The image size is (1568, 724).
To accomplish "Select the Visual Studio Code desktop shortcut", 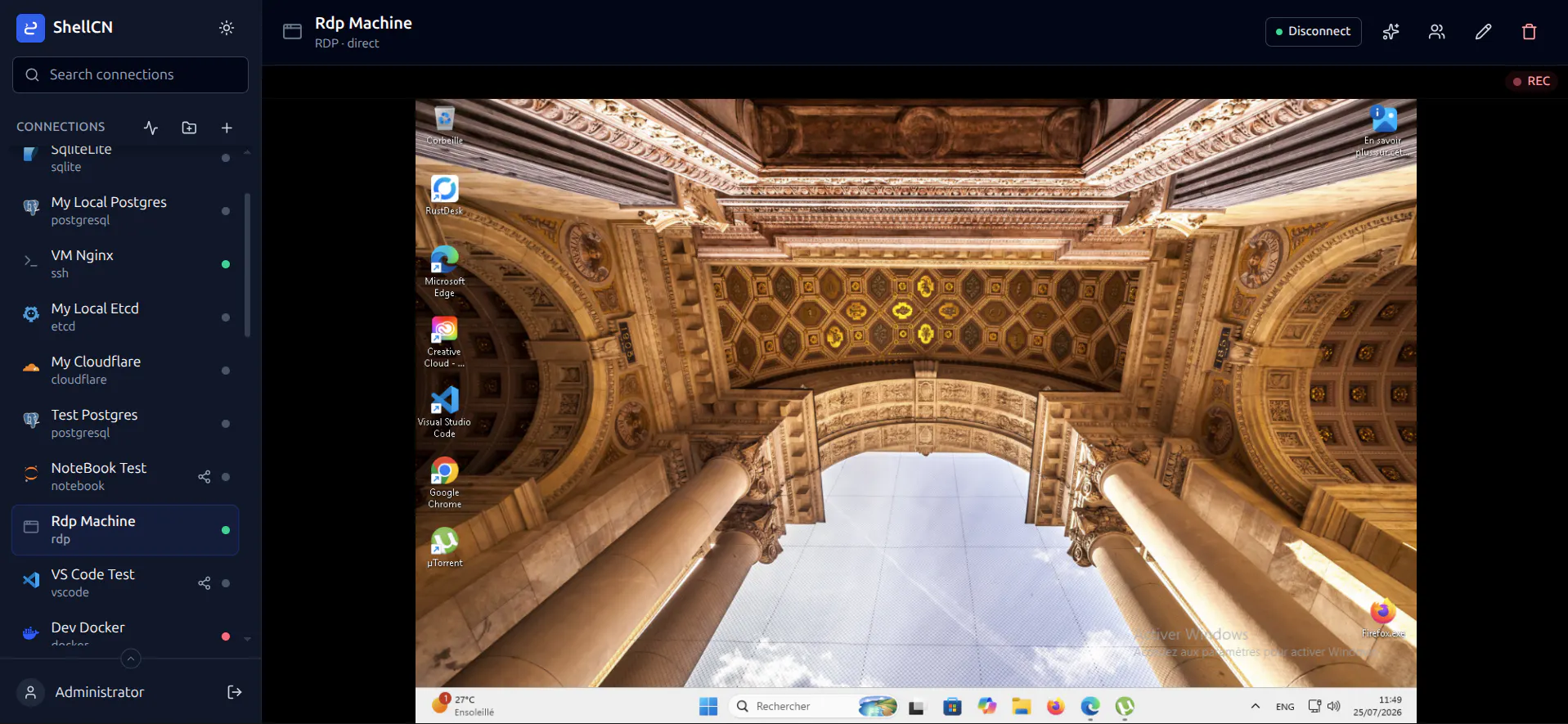I will click(x=444, y=412).
